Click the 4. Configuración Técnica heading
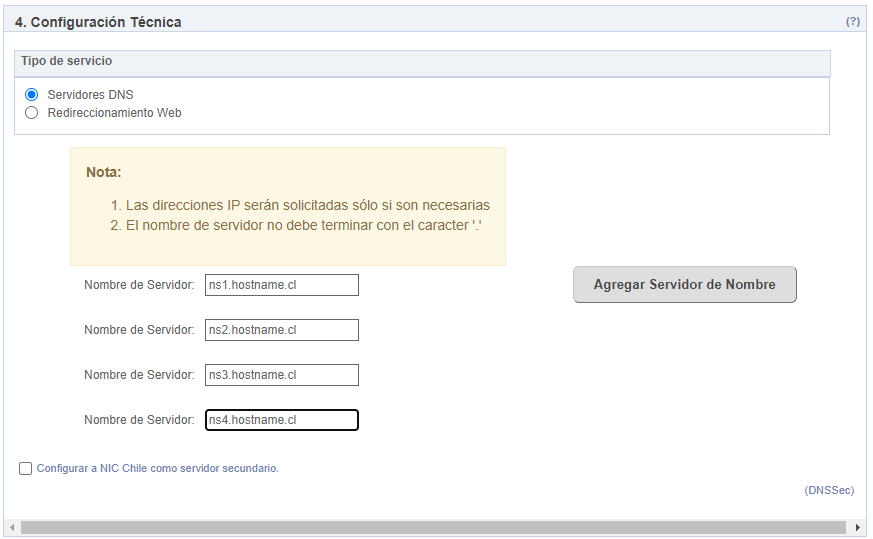Screen dimensions: 873x539 [x=98, y=22]
